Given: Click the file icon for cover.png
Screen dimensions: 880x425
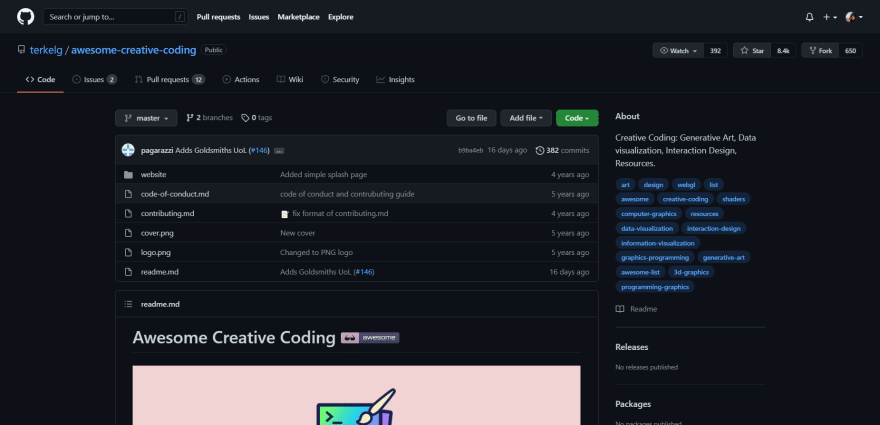Looking at the screenshot, I should (129, 233).
